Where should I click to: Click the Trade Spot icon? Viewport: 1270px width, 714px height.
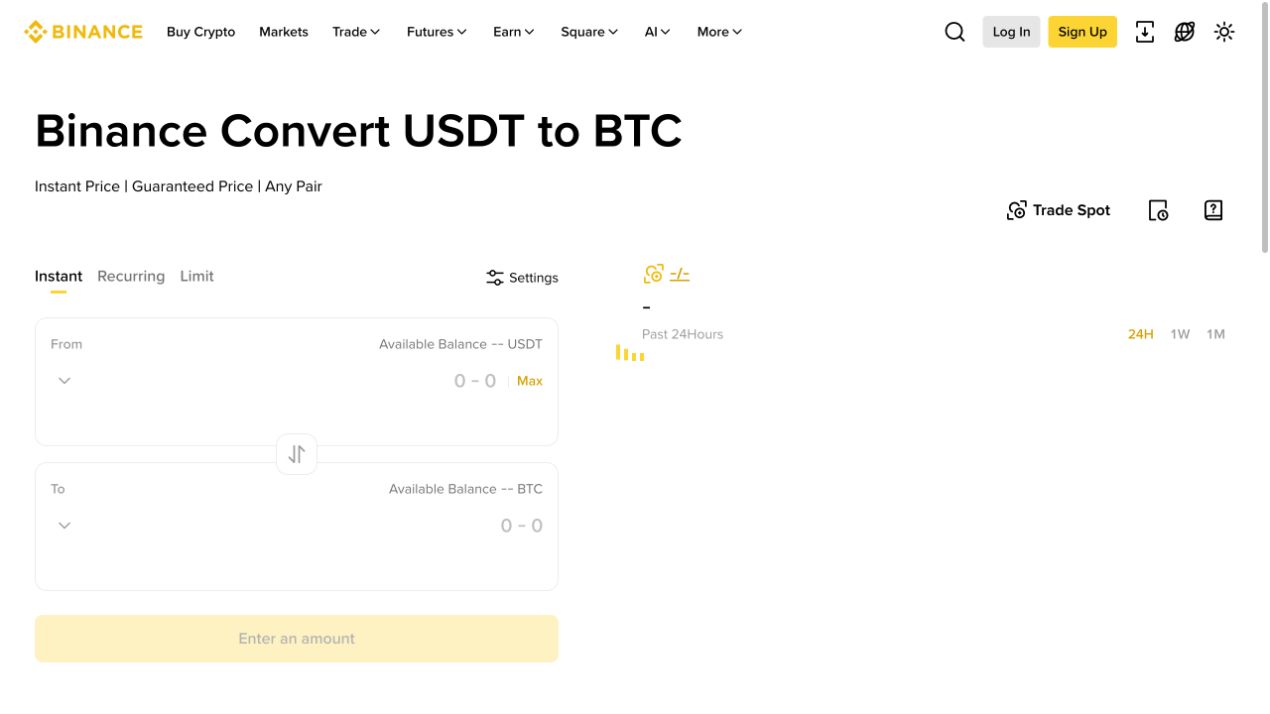tap(1017, 210)
